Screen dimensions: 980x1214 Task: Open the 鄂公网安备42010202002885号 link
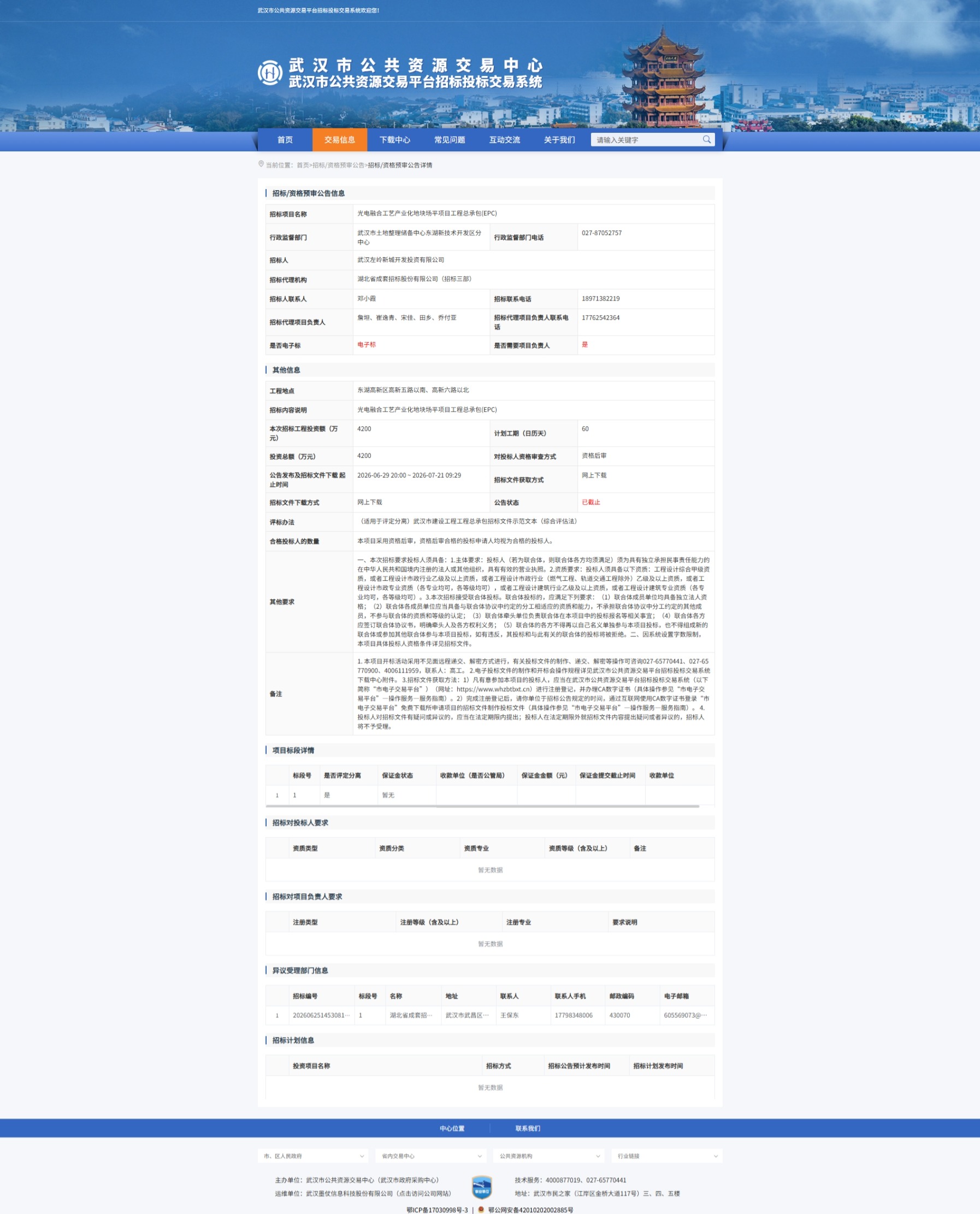click(x=530, y=1210)
